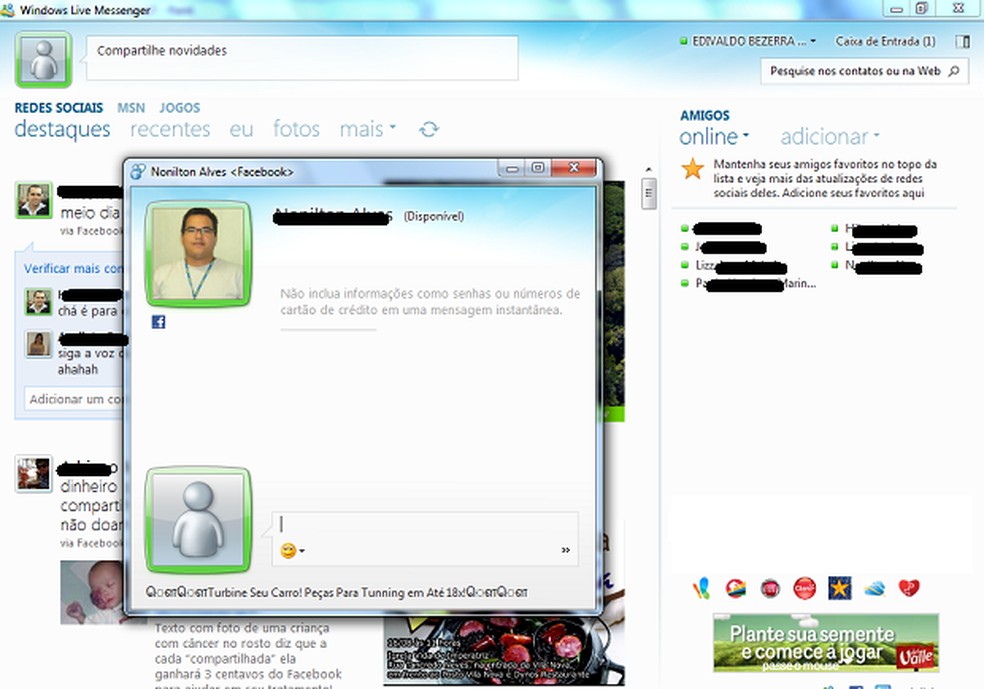The height and width of the screenshot is (689, 984).
Task: Click the Fiat logo icon in bottom bar
Action: click(x=770, y=589)
